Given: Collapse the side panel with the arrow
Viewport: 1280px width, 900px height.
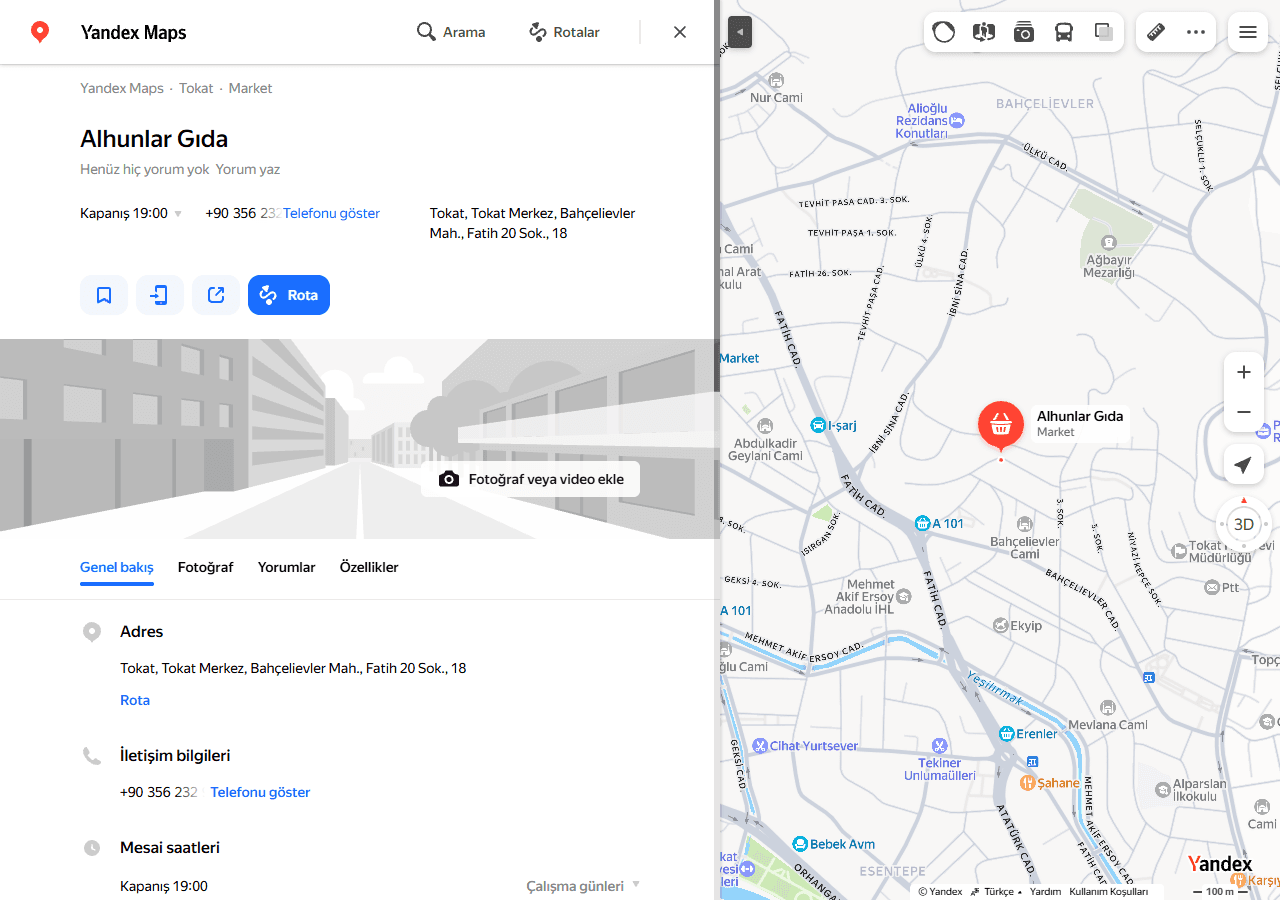Looking at the screenshot, I should (x=738, y=31).
